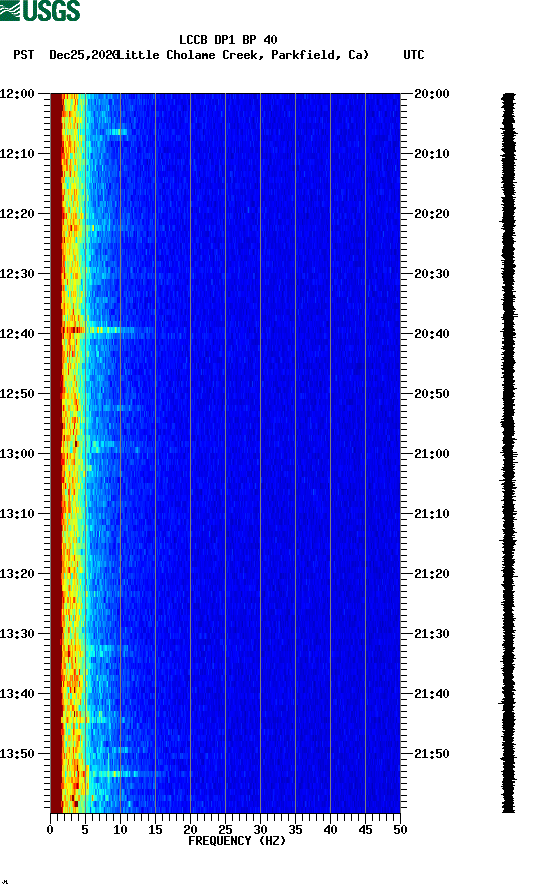Click the '20:40' UTC time label
The height and width of the screenshot is (893, 552).
coord(432,334)
